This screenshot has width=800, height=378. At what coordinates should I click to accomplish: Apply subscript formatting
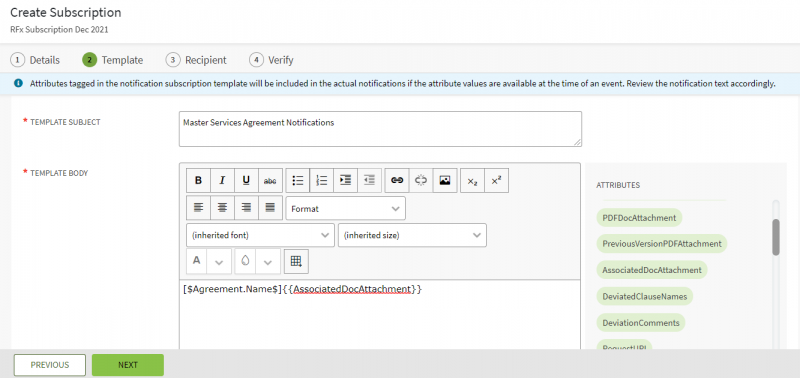[x=472, y=181]
